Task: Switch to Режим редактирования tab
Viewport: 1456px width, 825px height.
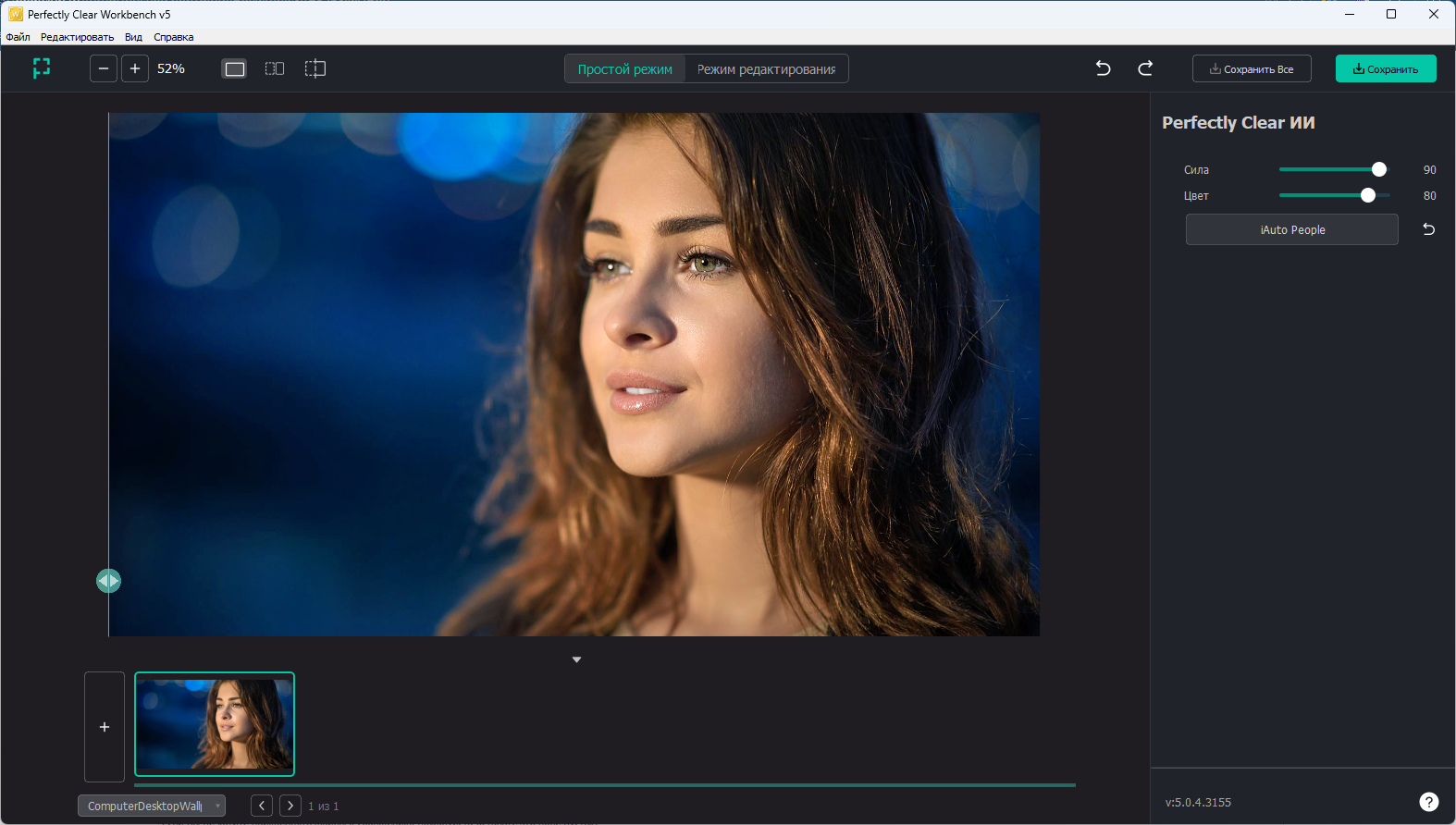Action: coord(766,69)
